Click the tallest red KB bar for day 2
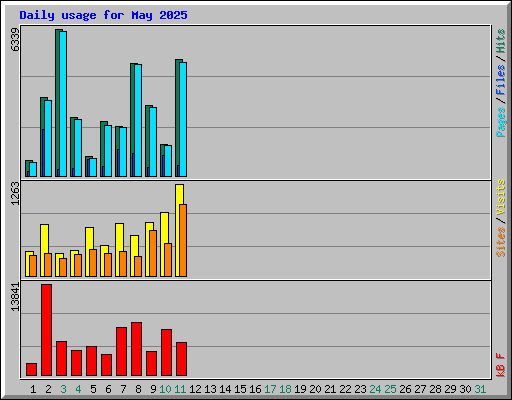This screenshot has width=512, height=400. coord(46,330)
